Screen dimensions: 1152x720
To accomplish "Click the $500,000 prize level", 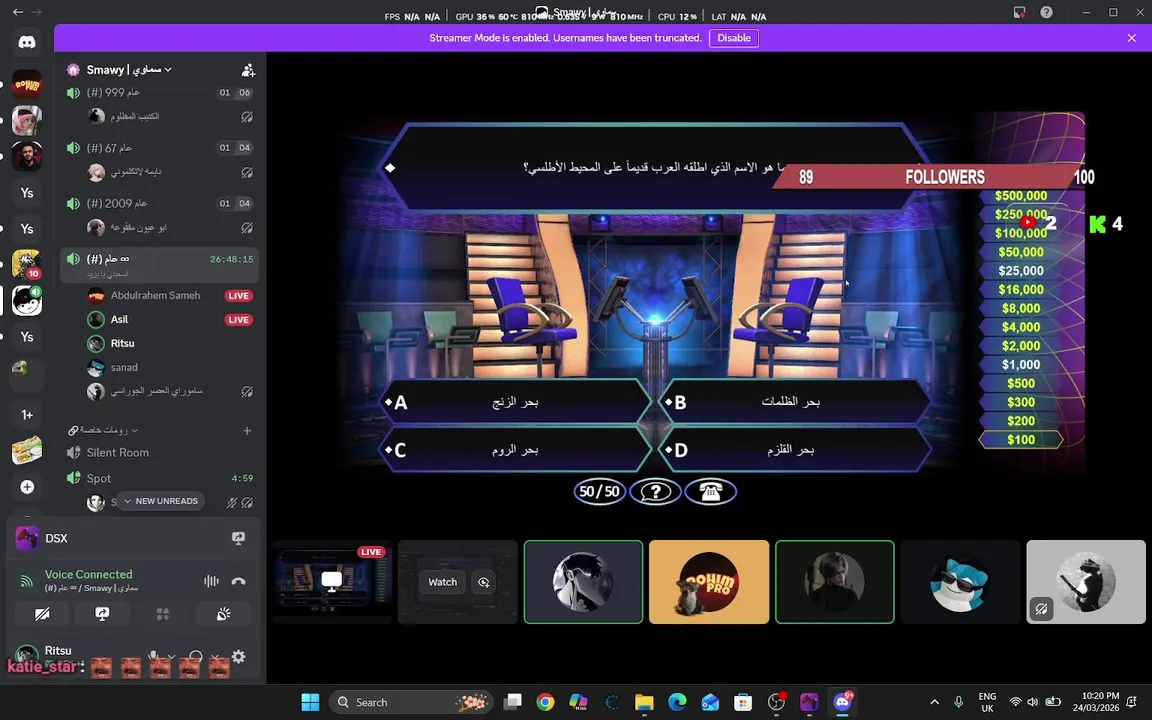I will click(x=1020, y=196).
